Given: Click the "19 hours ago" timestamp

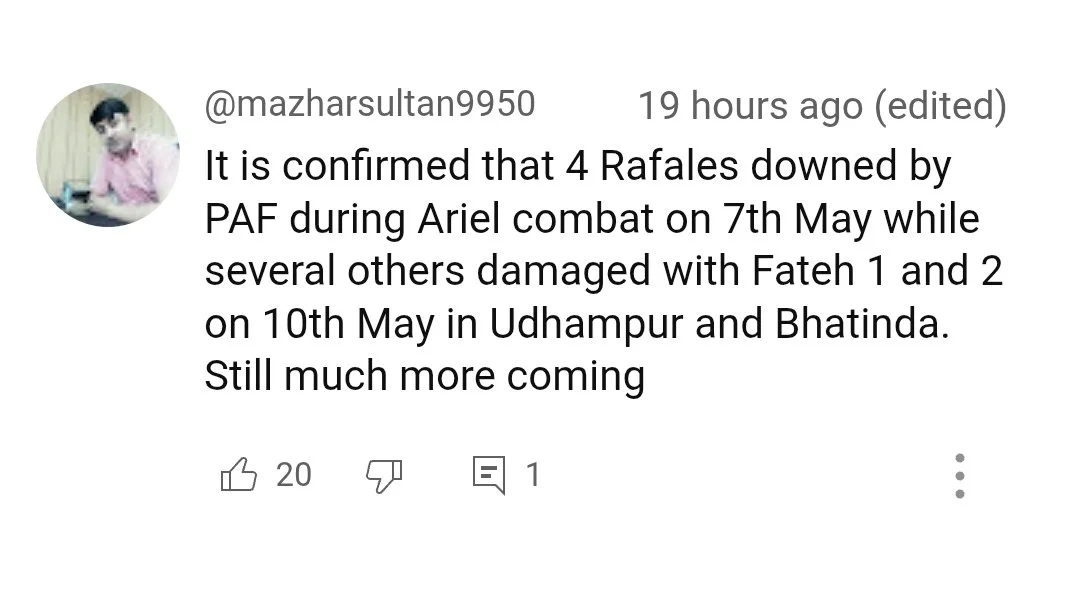Looking at the screenshot, I should click(750, 105).
